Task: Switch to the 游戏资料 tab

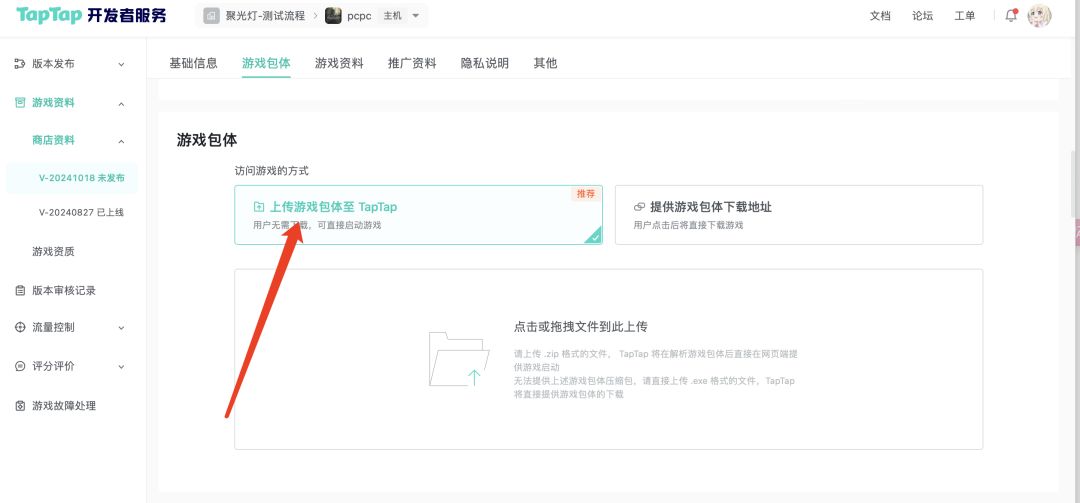Action: point(339,63)
